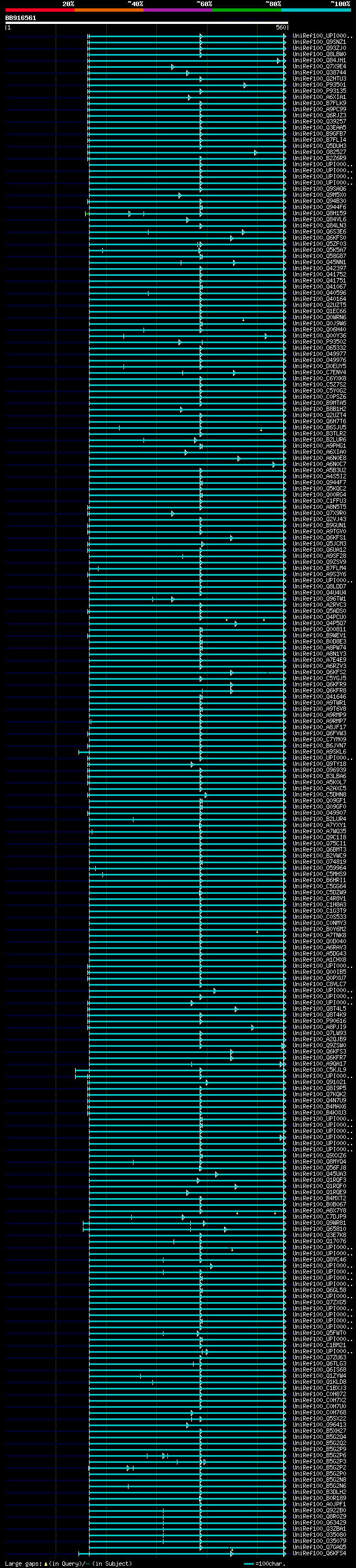Pick alignment row UniRef100_Q9M5X0

tap(319, 195)
